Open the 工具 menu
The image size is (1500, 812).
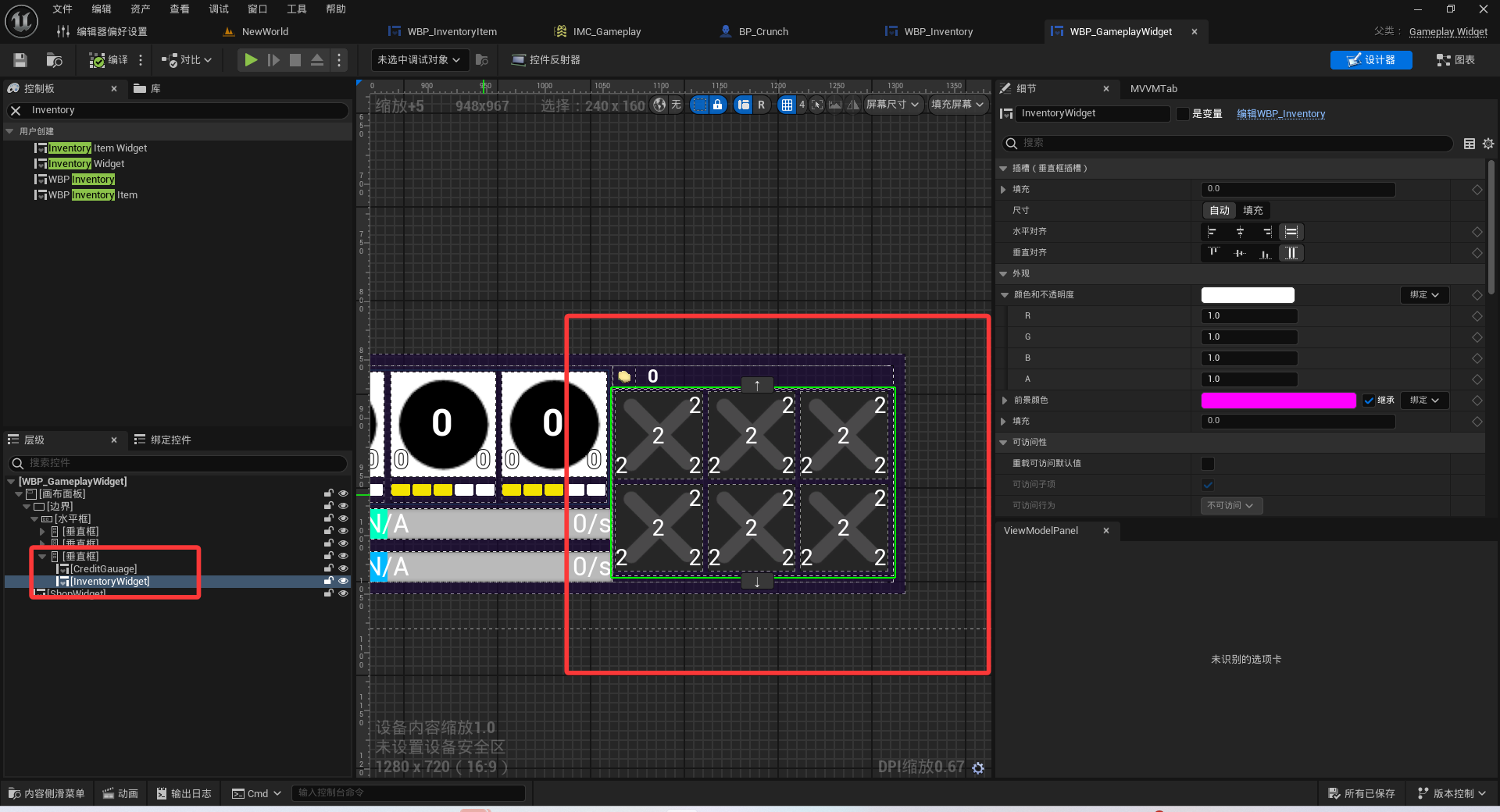tap(297, 9)
